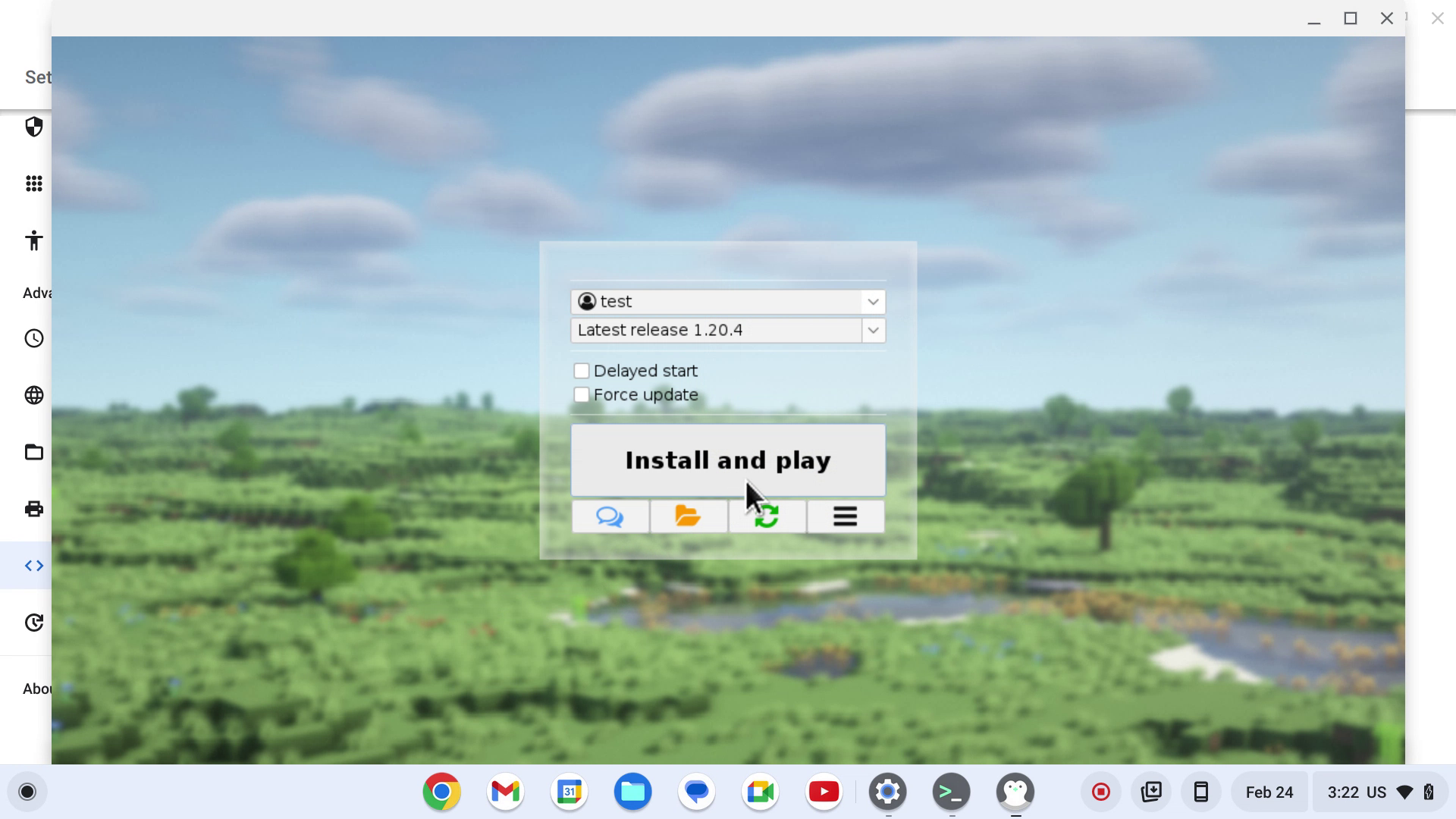The height and width of the screenshot is (819, 1456).
Task: Open Chrome browser from taskbar
Action: (441, 792)
